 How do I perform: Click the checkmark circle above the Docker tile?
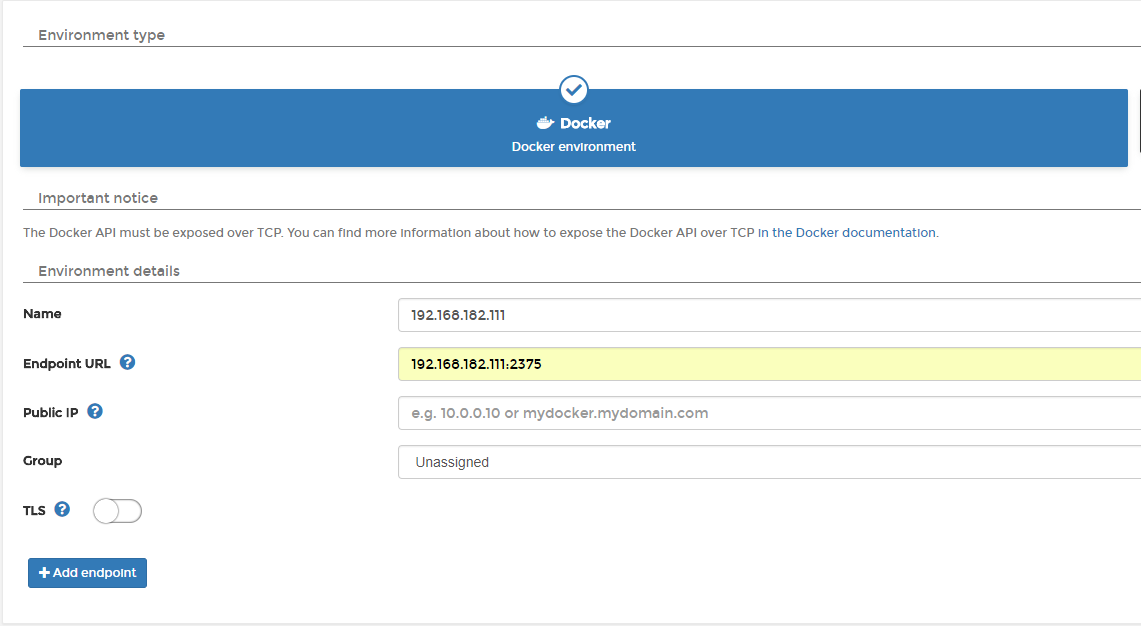pyautogui.click(x=574, y=89)
